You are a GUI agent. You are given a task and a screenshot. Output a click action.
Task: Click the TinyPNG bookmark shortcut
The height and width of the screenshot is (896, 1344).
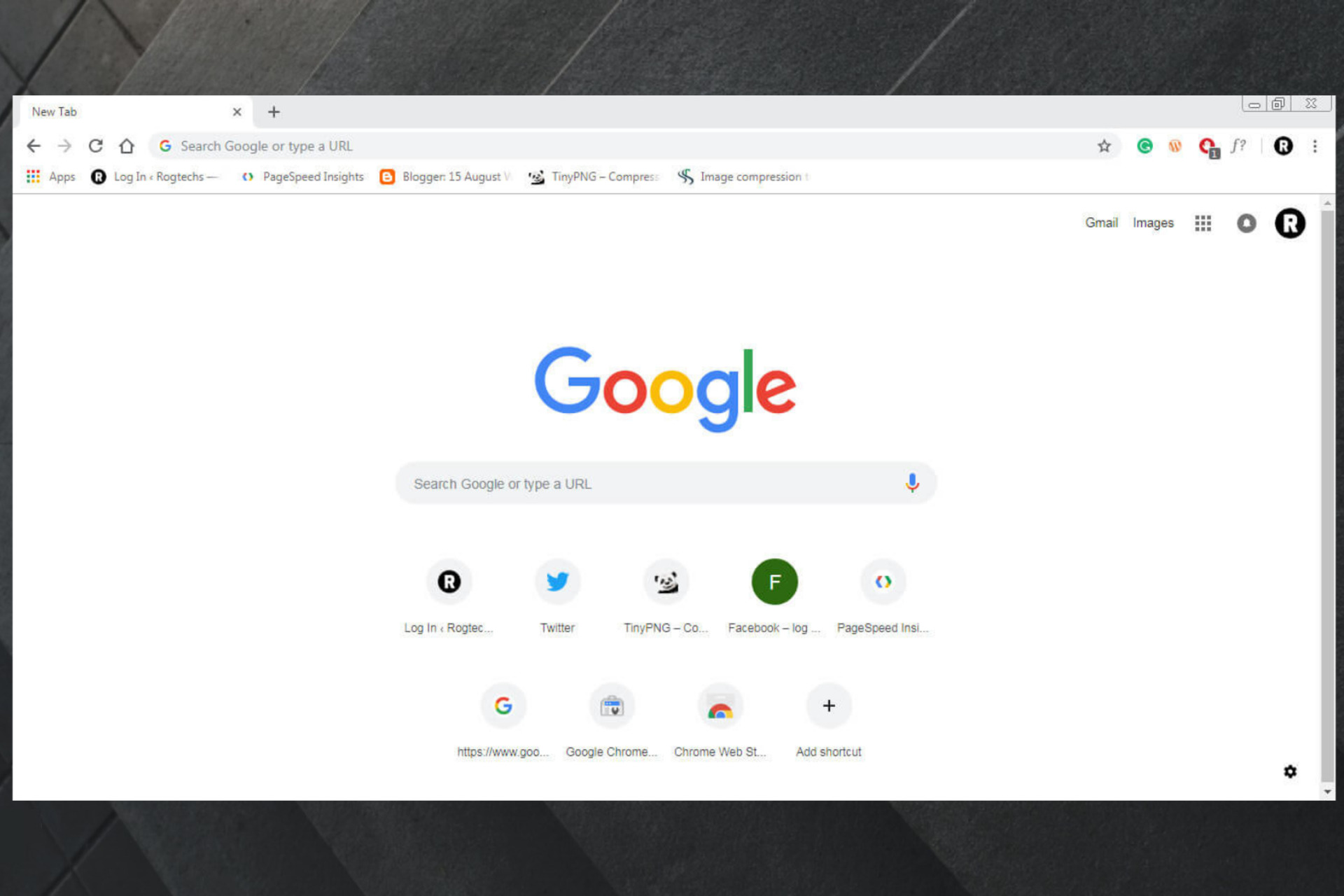pyautogui.click(x=592, y=176)
